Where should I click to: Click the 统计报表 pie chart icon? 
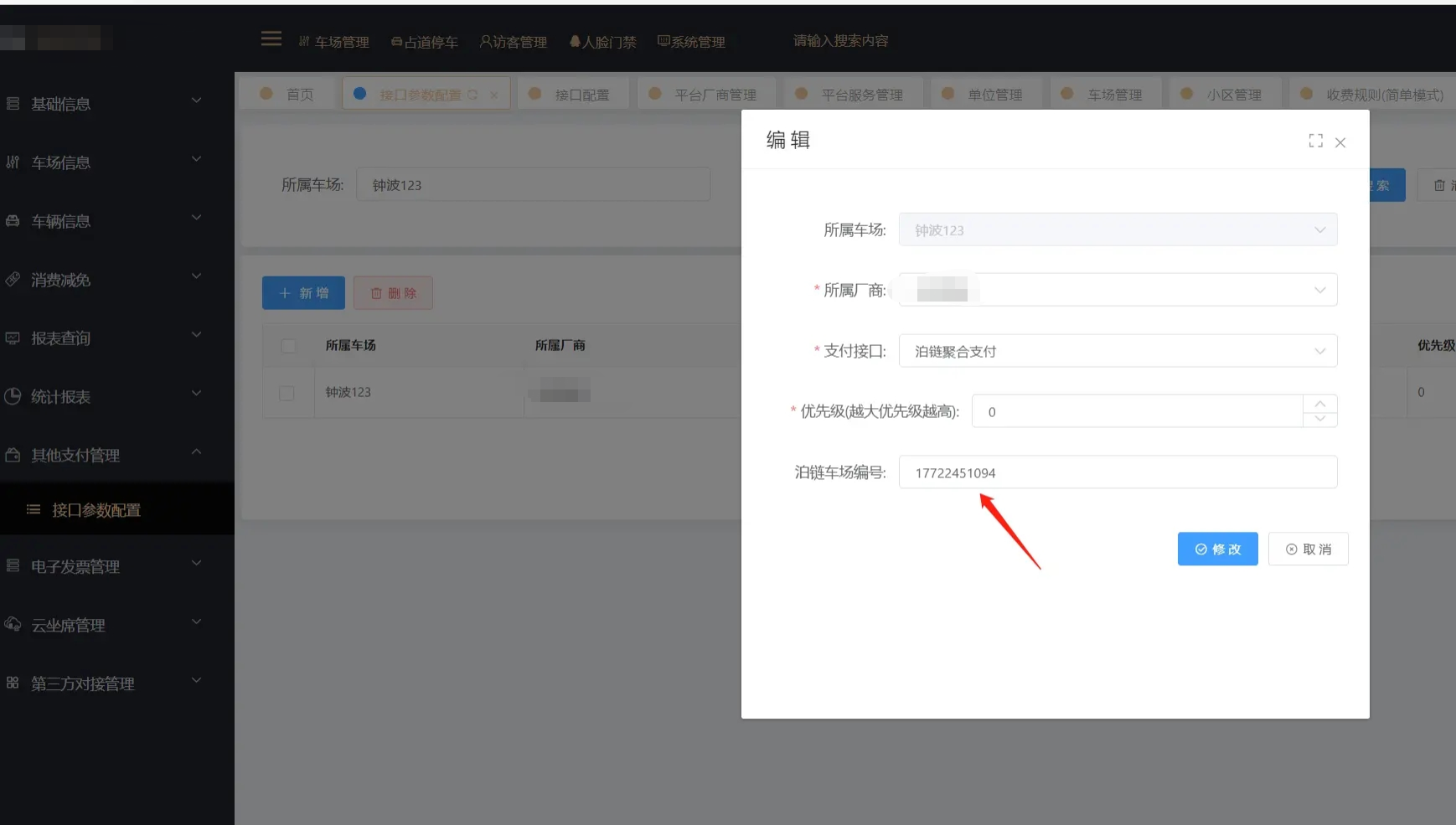(x=13, y=396)
